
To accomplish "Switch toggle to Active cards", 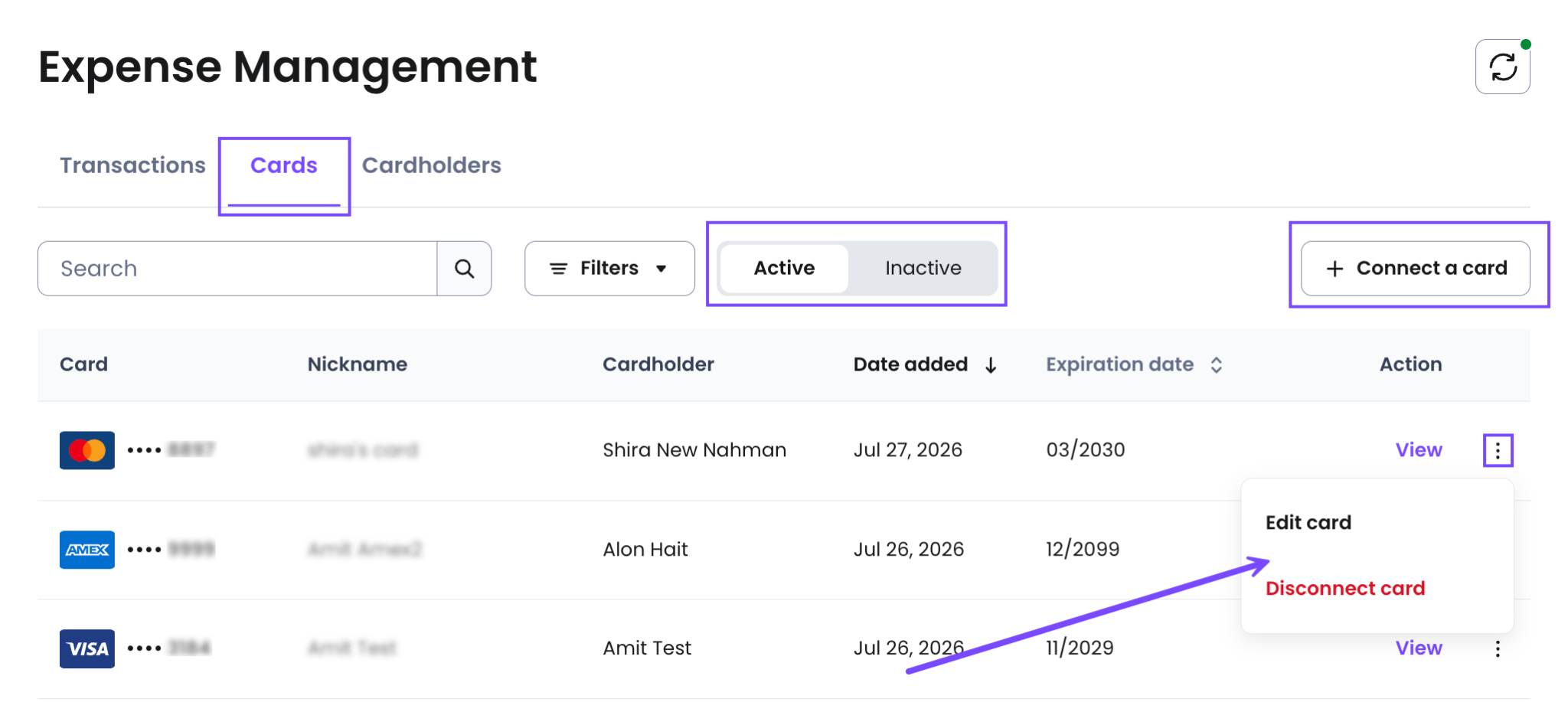I will click(x=784, y=268).
